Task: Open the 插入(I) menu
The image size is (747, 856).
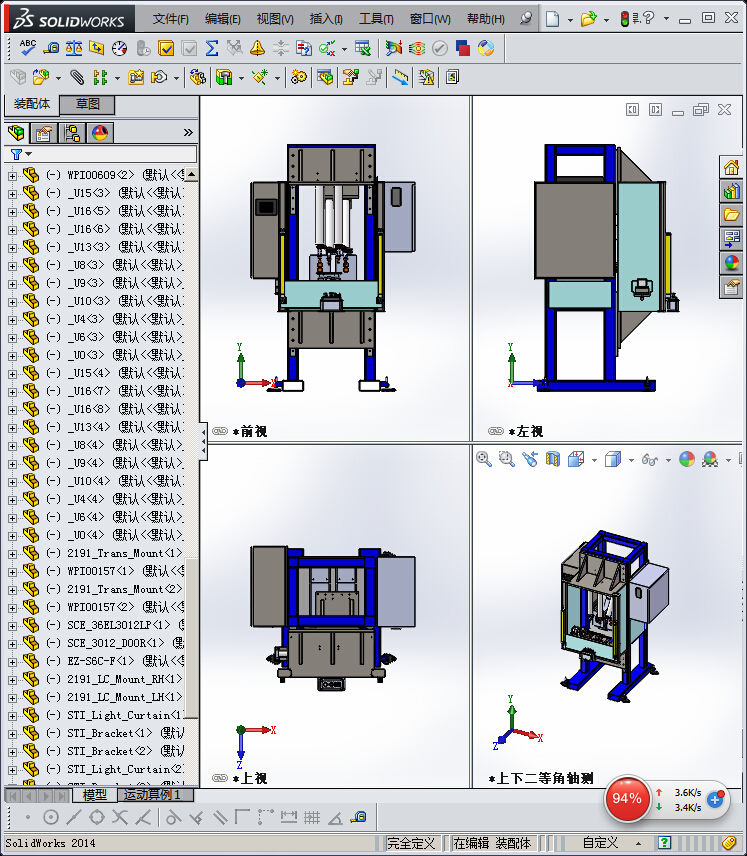Action: [x=326, y=19]
